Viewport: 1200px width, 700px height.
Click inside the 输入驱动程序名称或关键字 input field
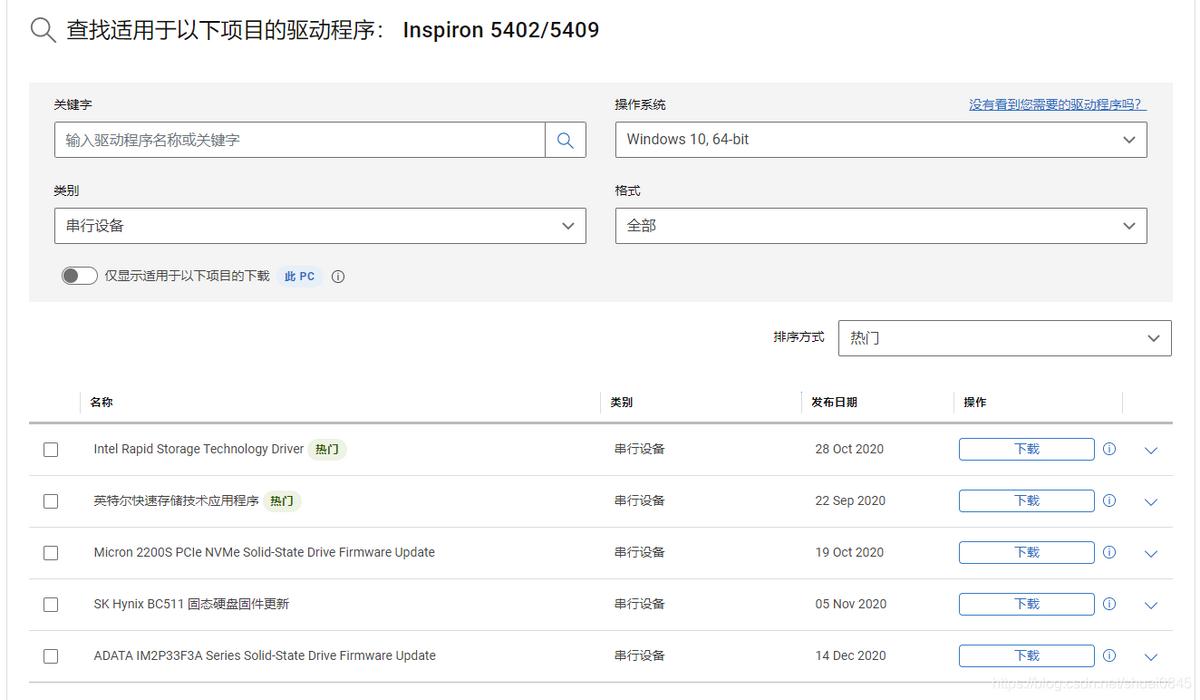point(300,139)
